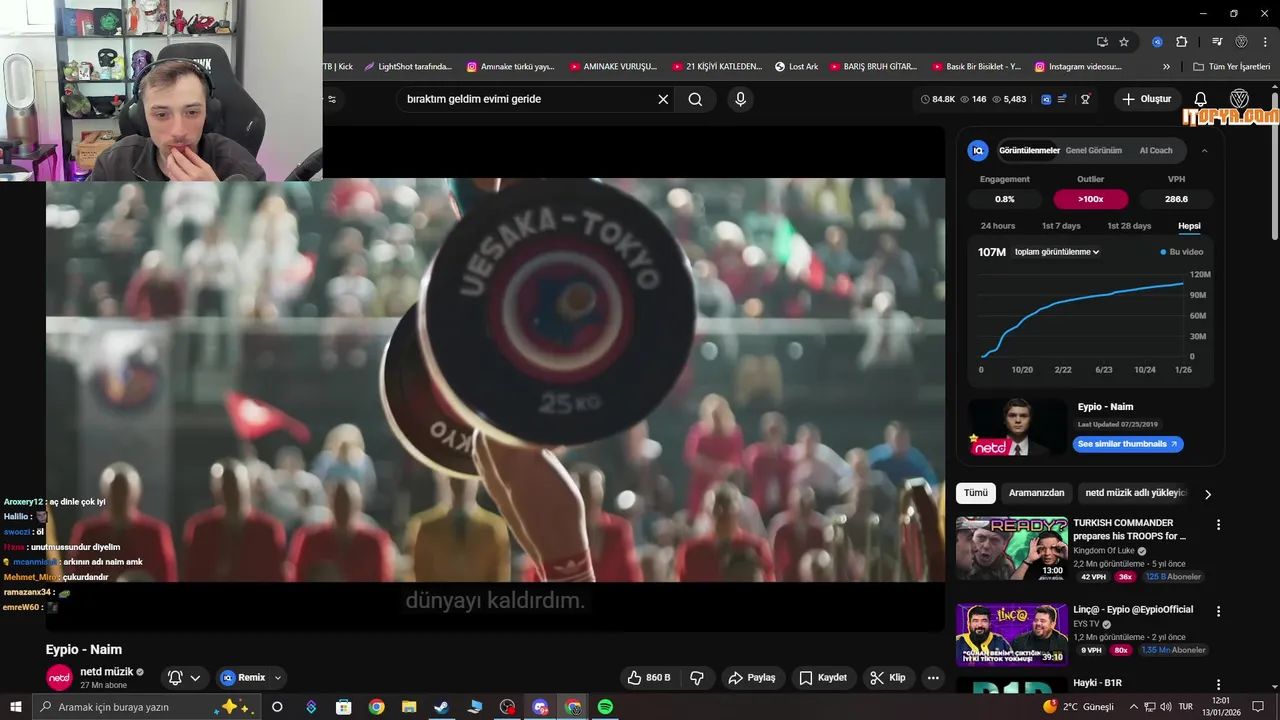The image size is (1280, 720).
Task: Open search filter sliders icon
Action: click(x=332, y=99)
